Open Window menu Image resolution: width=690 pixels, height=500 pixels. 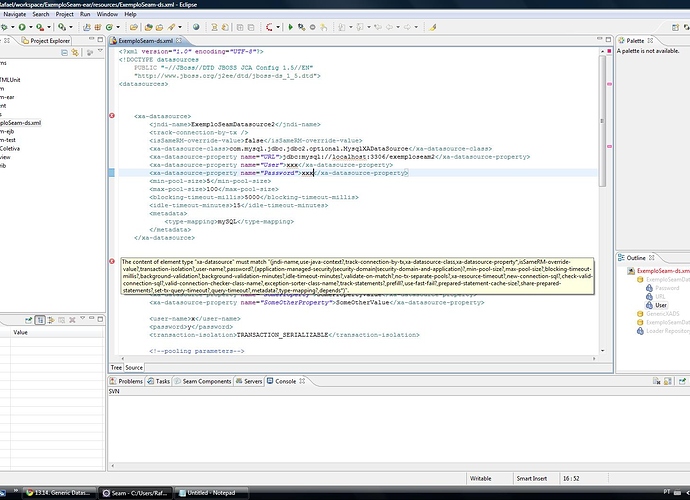point(107,14)
